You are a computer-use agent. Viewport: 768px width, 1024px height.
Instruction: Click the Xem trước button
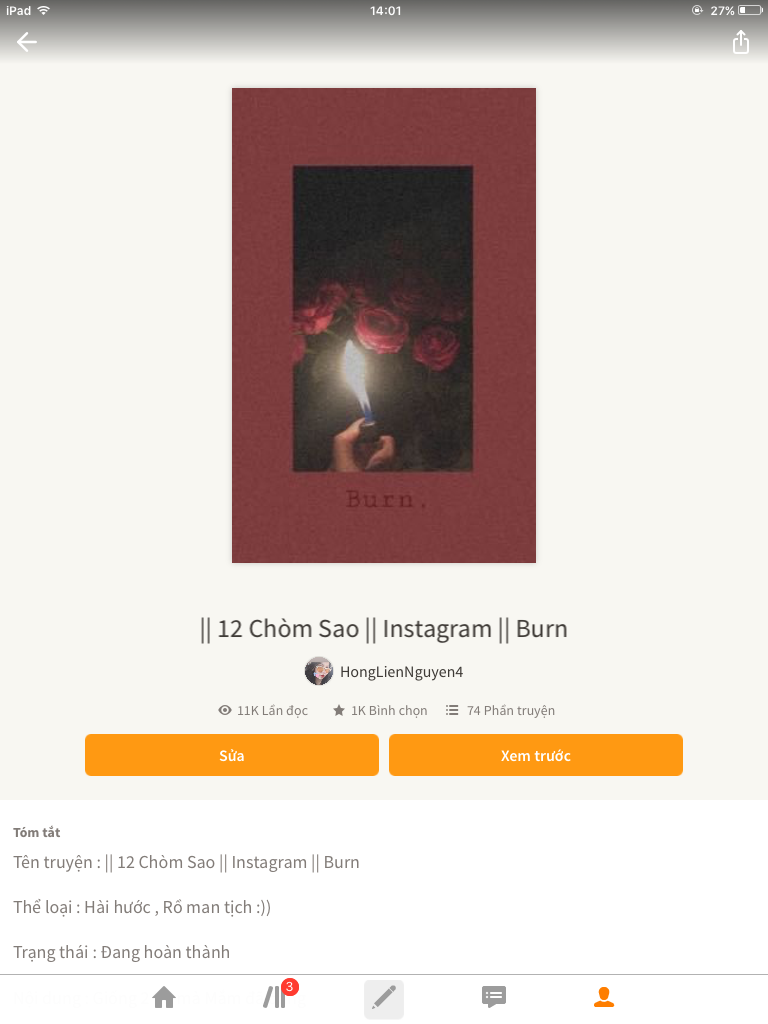536,755
